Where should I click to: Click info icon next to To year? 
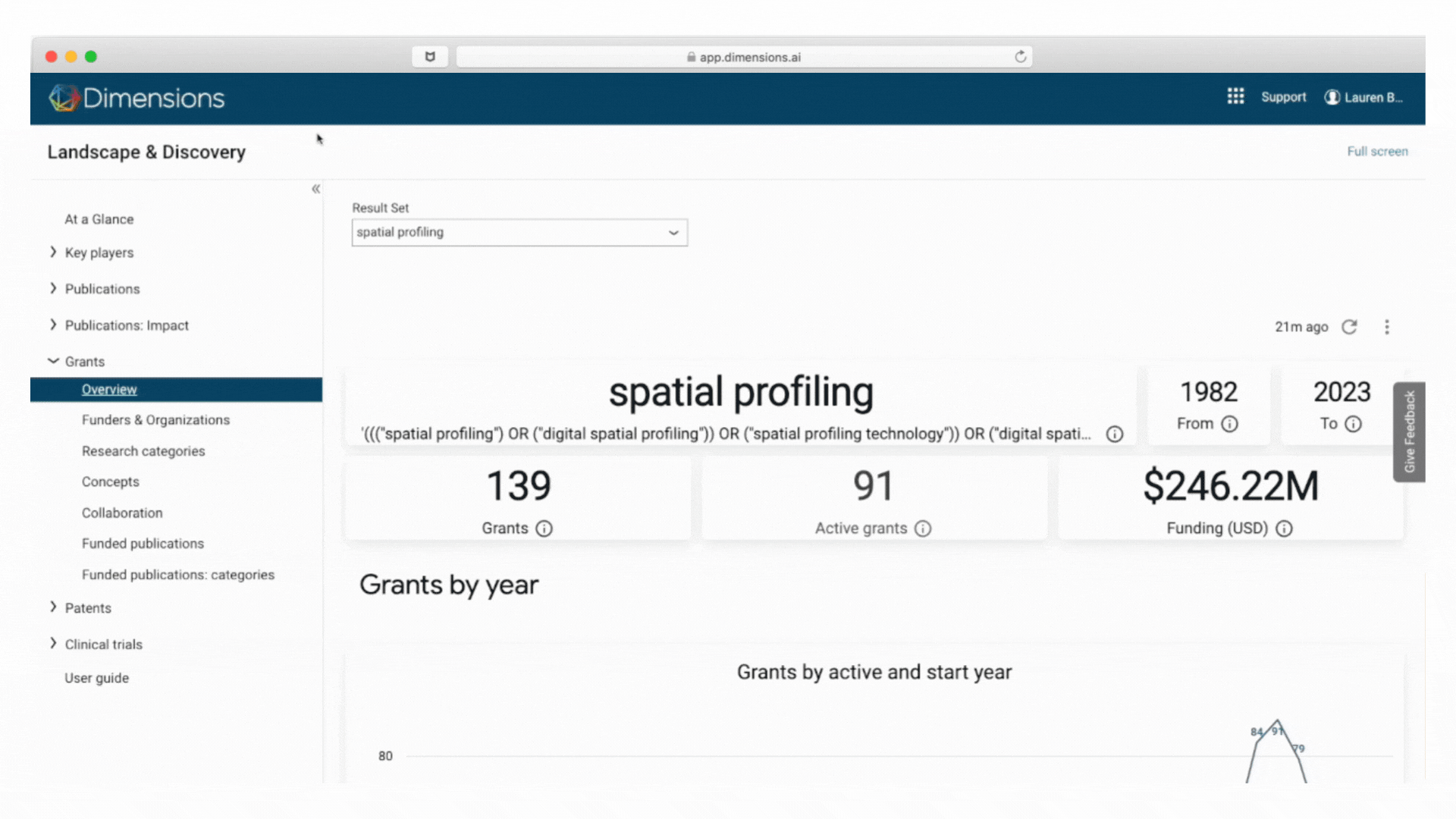(1354, 424)
